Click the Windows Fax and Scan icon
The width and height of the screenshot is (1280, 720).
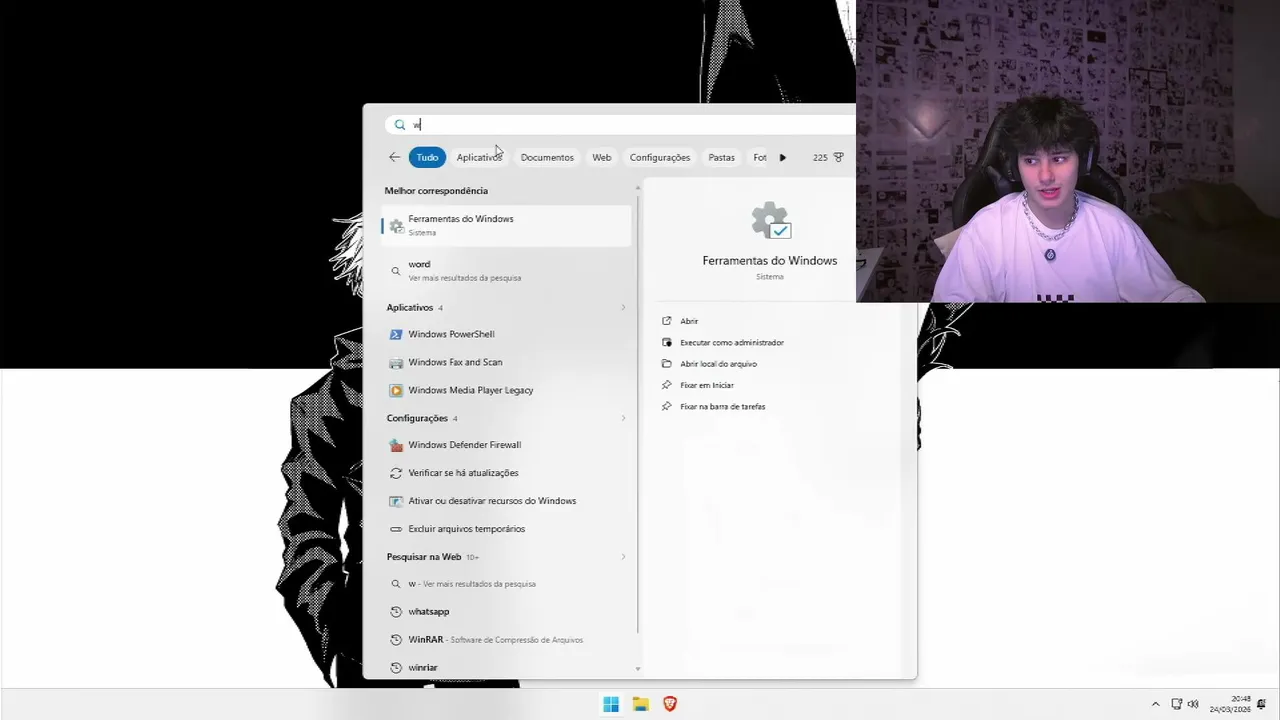pyautogui.click(x=396, y=362)
